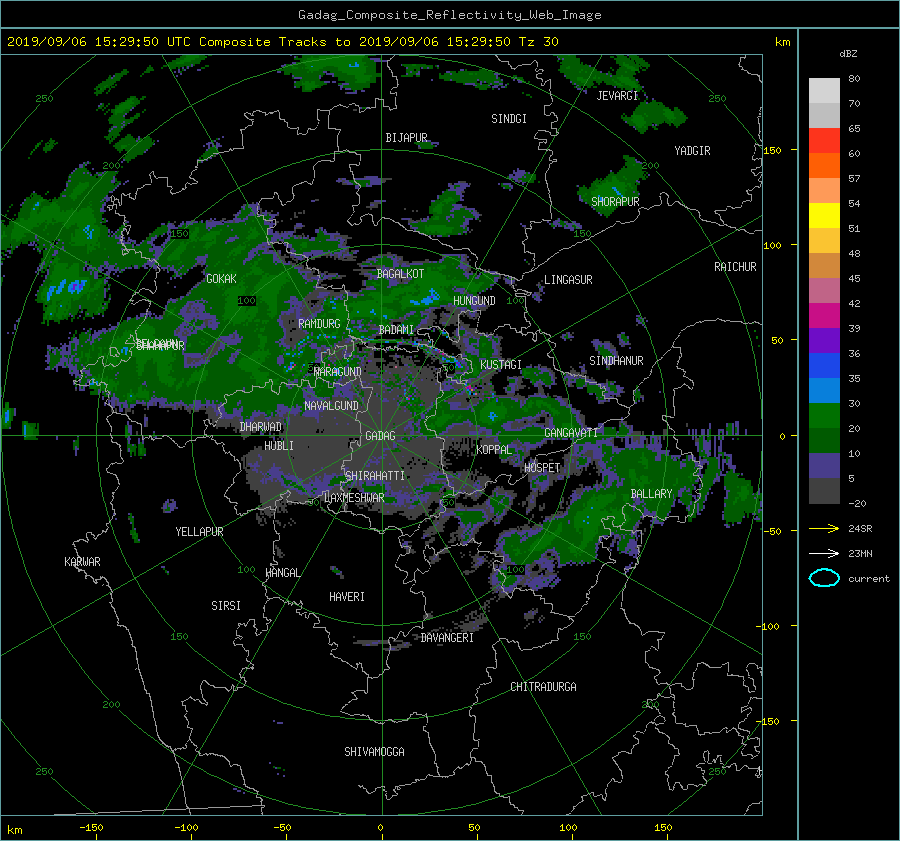
Task: Click the 150 tick on bottom axis
Action: [663, 828]
